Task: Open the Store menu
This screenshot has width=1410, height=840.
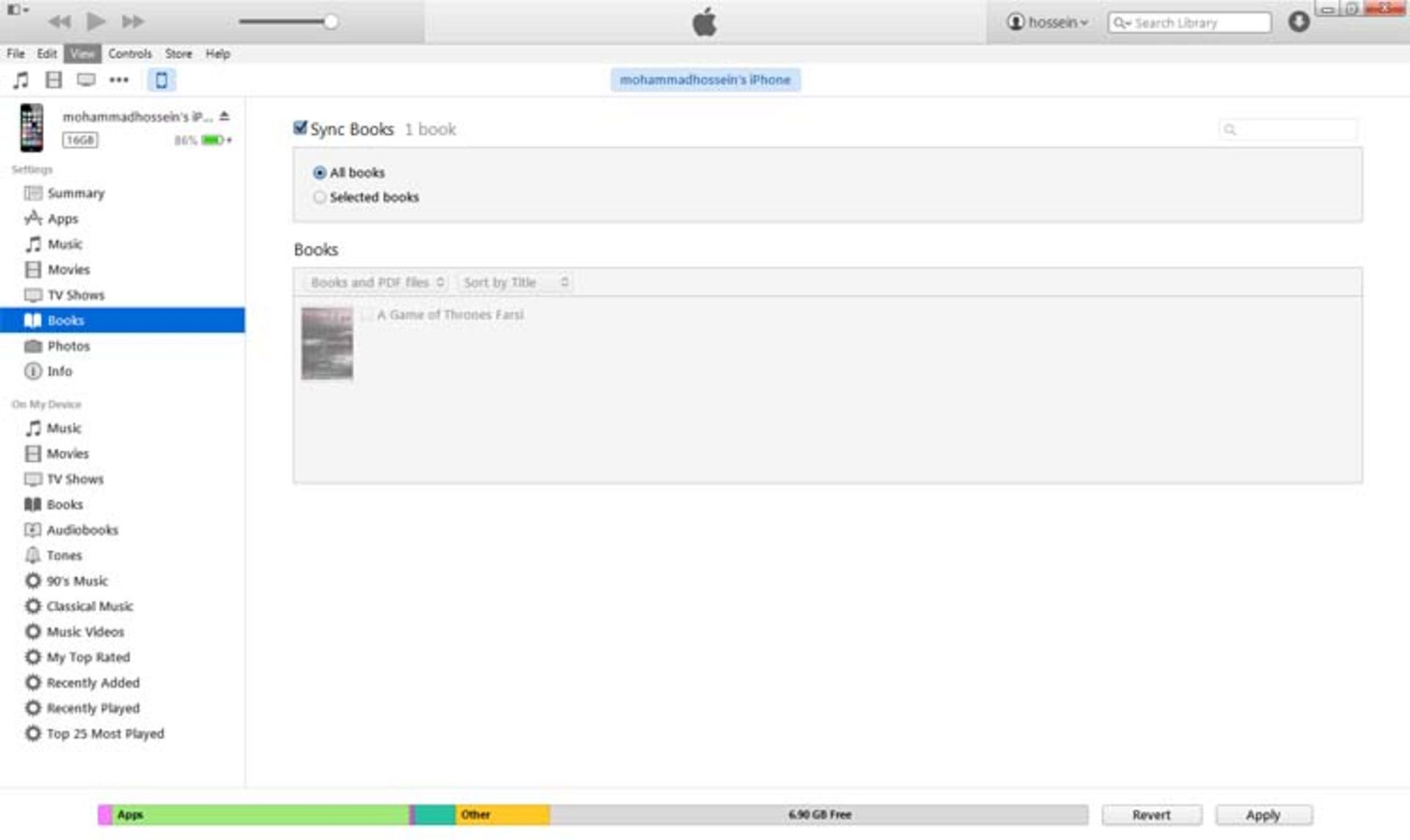Action: click(178, 54)
